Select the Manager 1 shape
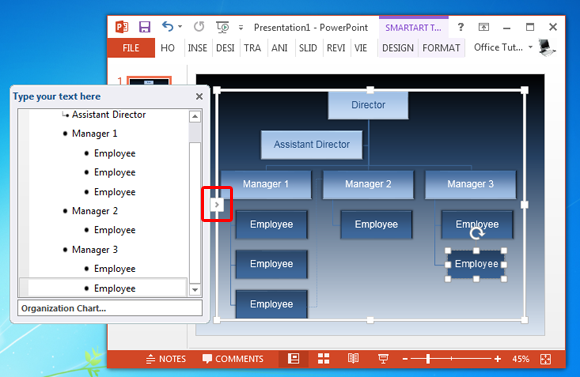This screenshot has width=580, height=377. 266,184
